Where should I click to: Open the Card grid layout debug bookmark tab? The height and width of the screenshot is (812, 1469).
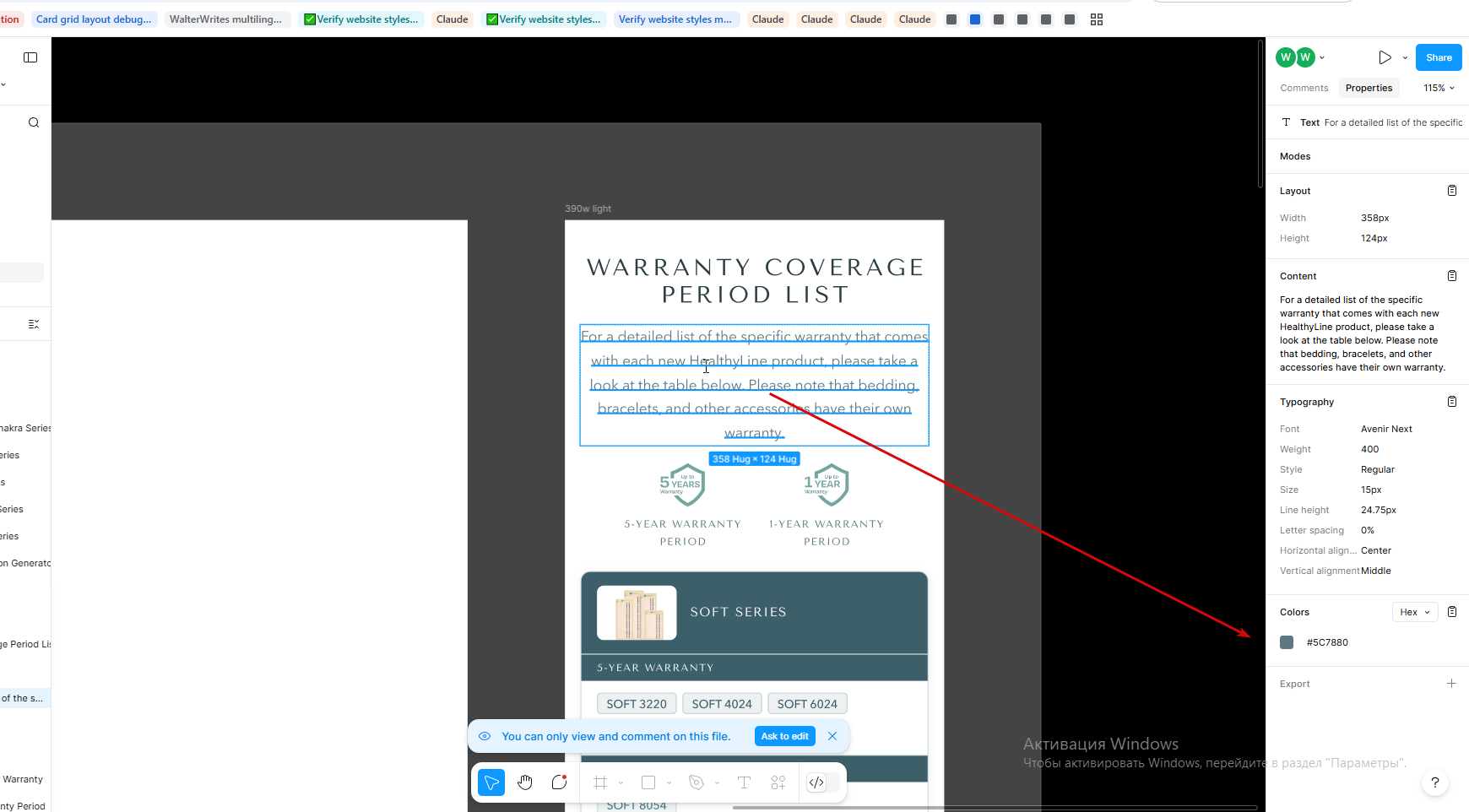click(94, 19)
